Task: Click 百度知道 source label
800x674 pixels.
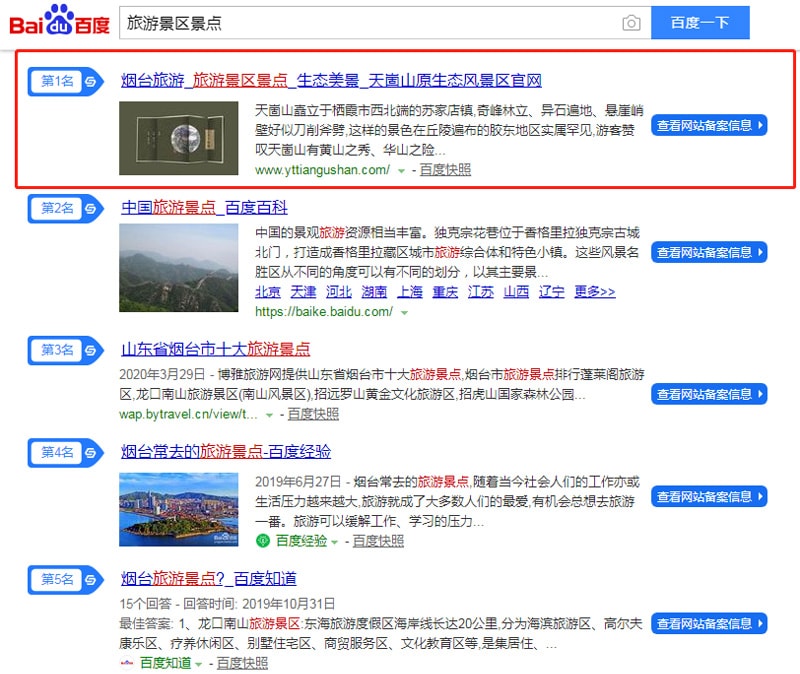Action: pyautogui.click(x=165, y=663)
